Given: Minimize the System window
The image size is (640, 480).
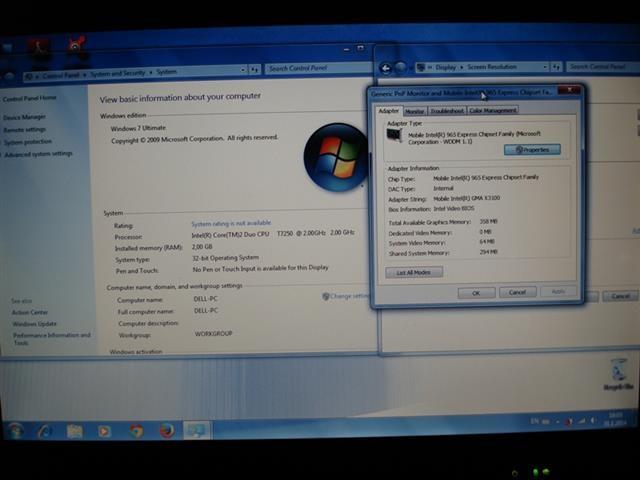Looking at the screenshot, I should (347, 49).
